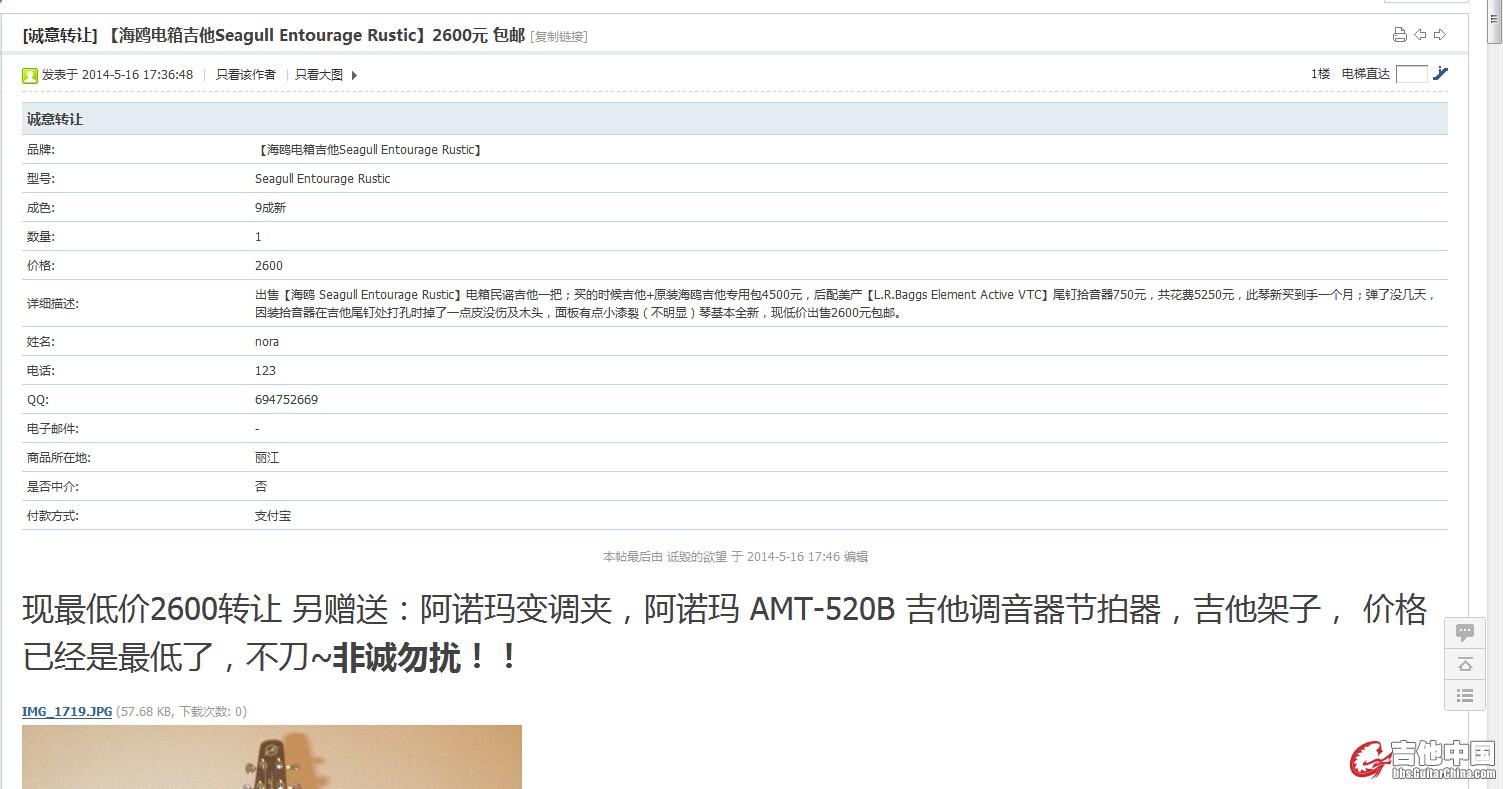Click the model value Seagull Entourage Rustic
Image resolution: width=1503 pixels, height=789 pixels.
tap(323, 179)
